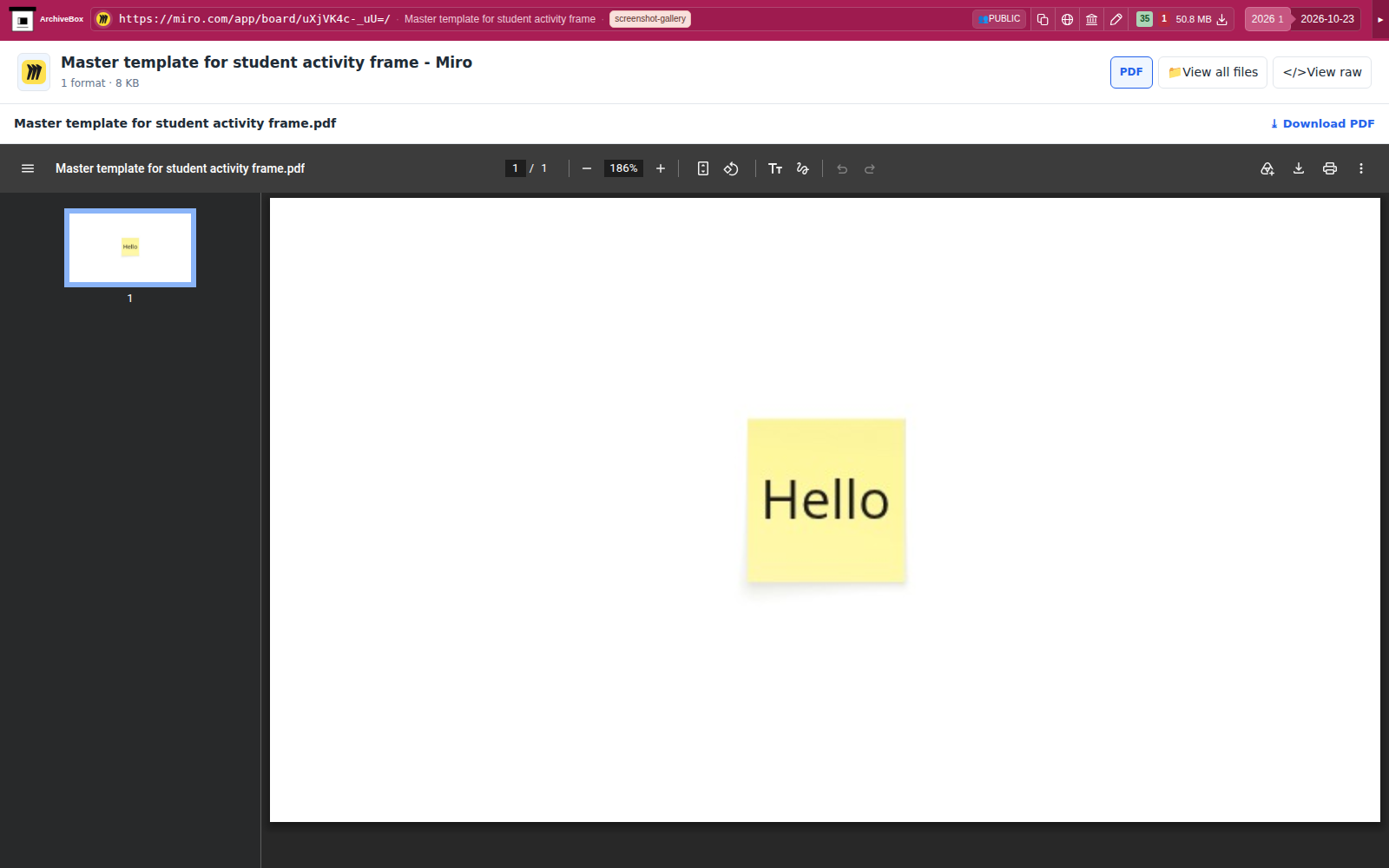The width and height of the screenshot is (1389, 868).
Task: Rotate the page counterclockwise
Action: [731, 168]
